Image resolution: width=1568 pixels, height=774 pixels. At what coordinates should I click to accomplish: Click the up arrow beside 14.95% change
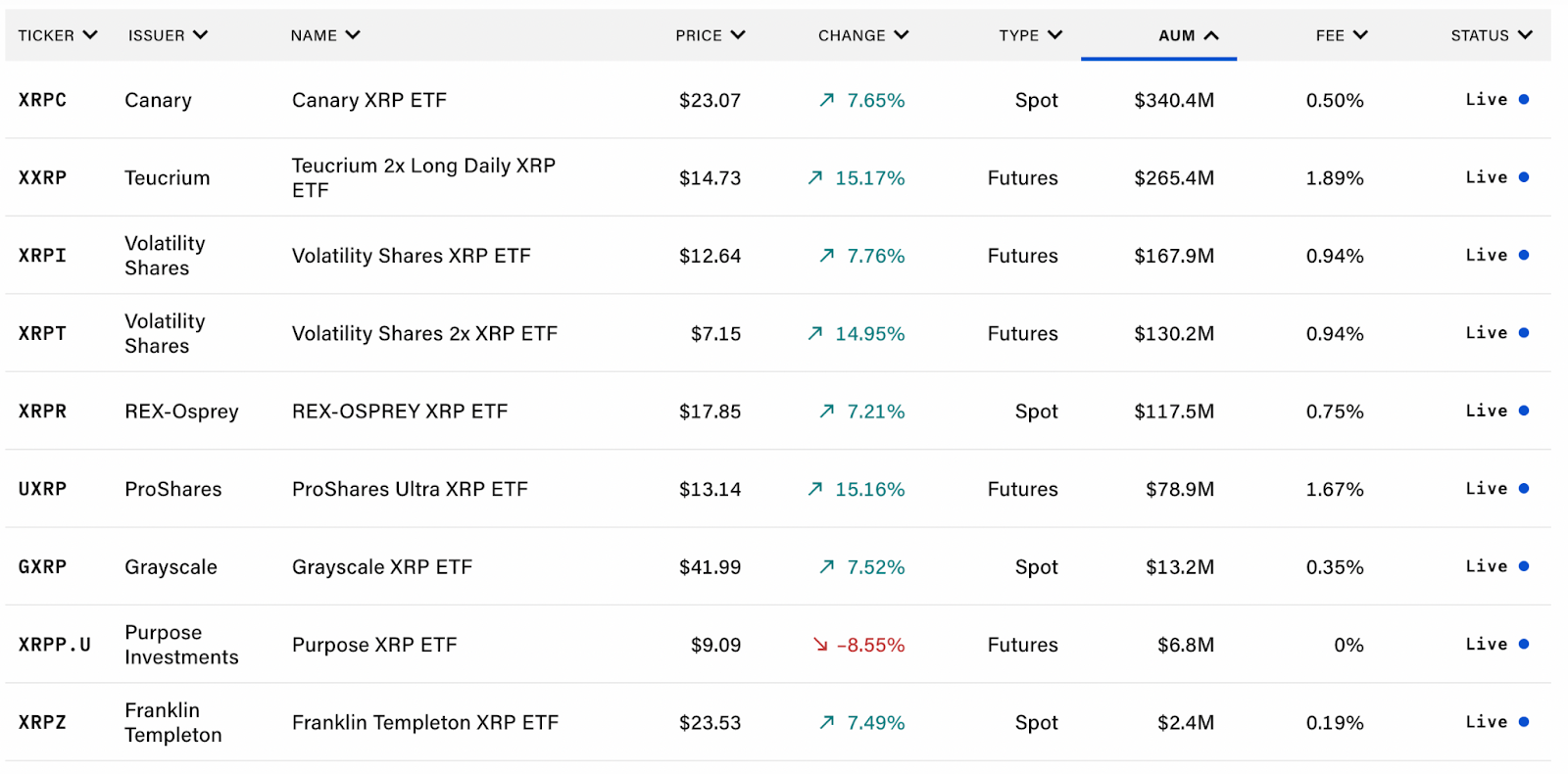[x=815, y=333]
